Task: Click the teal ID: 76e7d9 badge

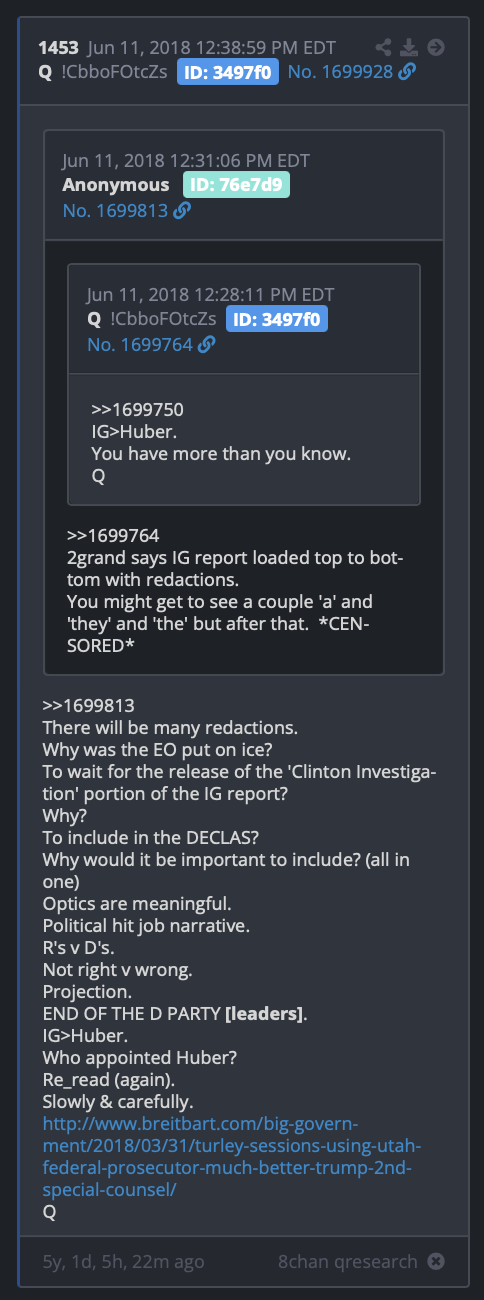Action: [236, 185]
